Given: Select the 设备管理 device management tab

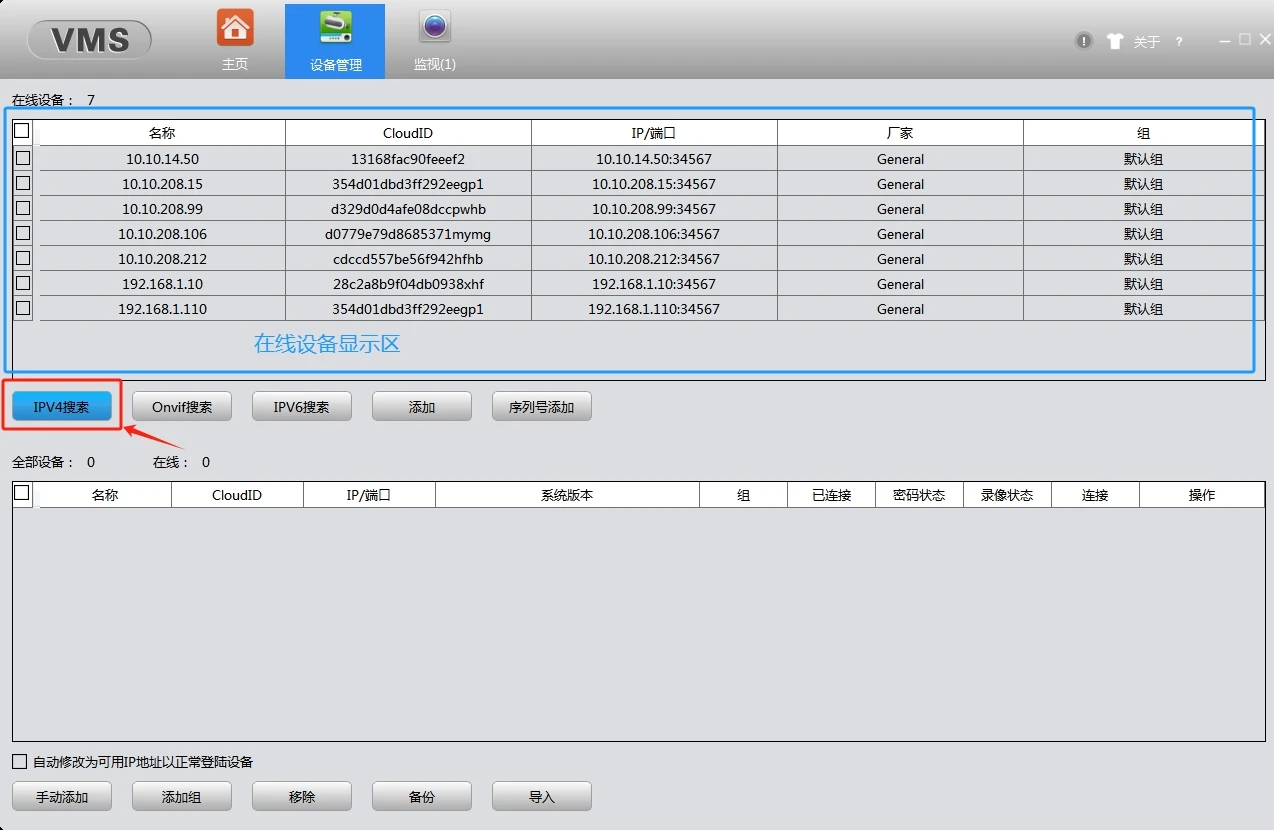Looking at the screenshot, I should [x=335, y=41].
